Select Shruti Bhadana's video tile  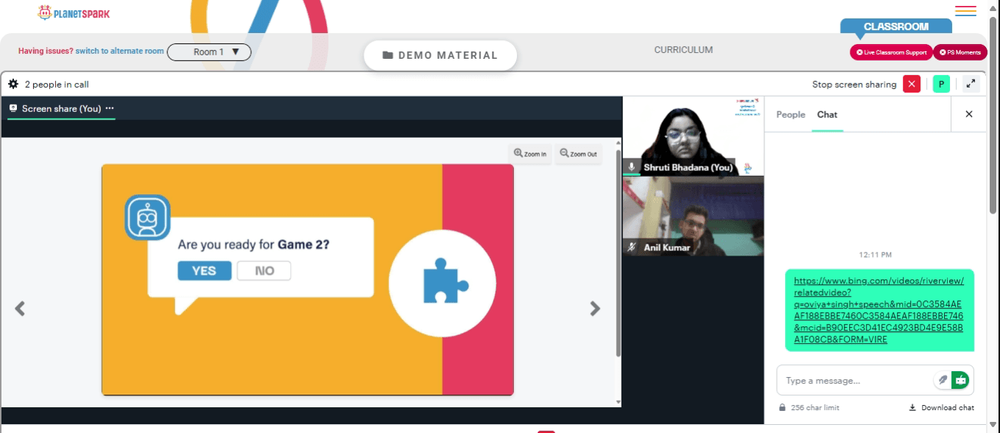click(693, 136)
